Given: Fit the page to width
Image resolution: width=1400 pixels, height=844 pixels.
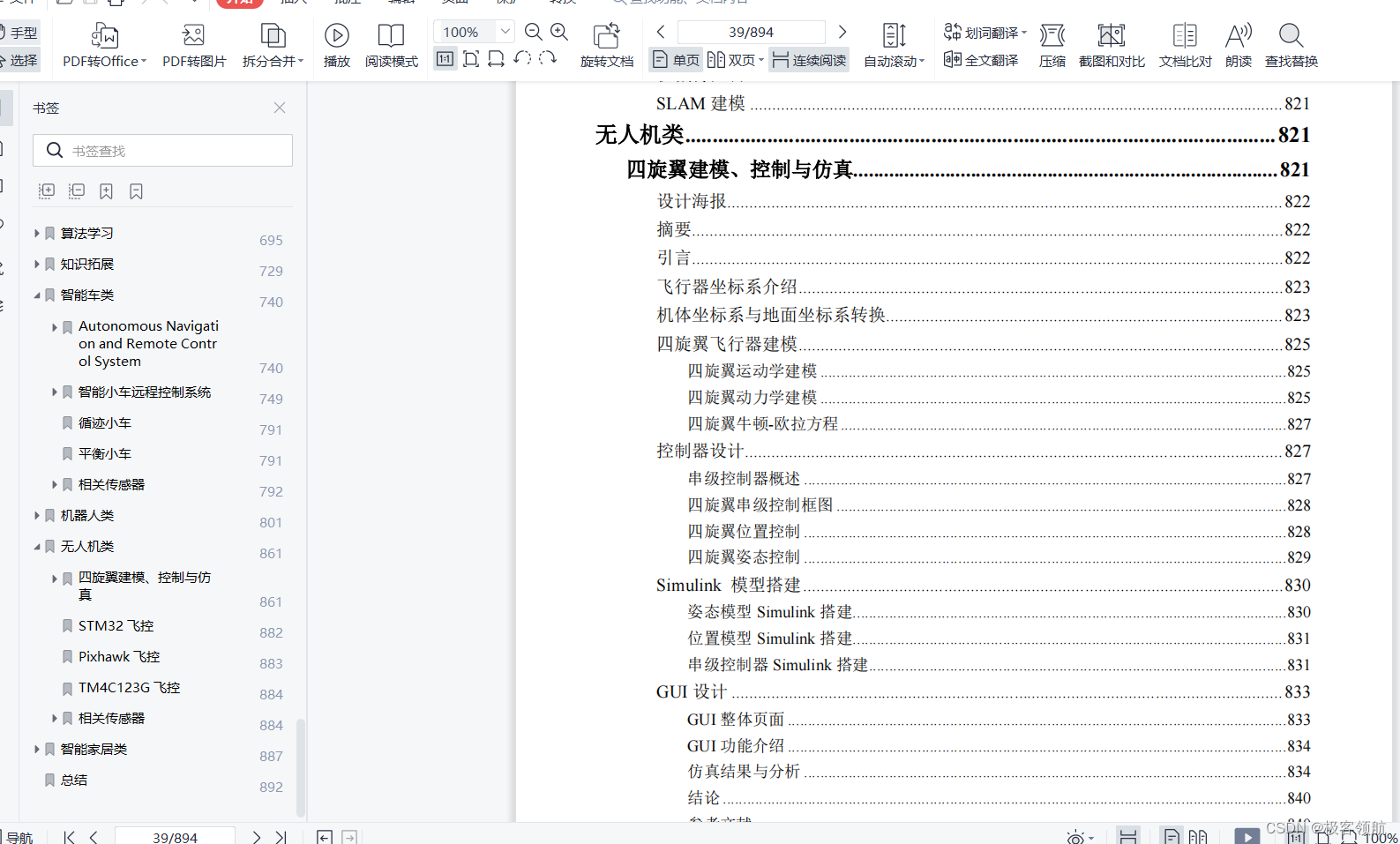Looking at the screenshot, I should point(497,59).
